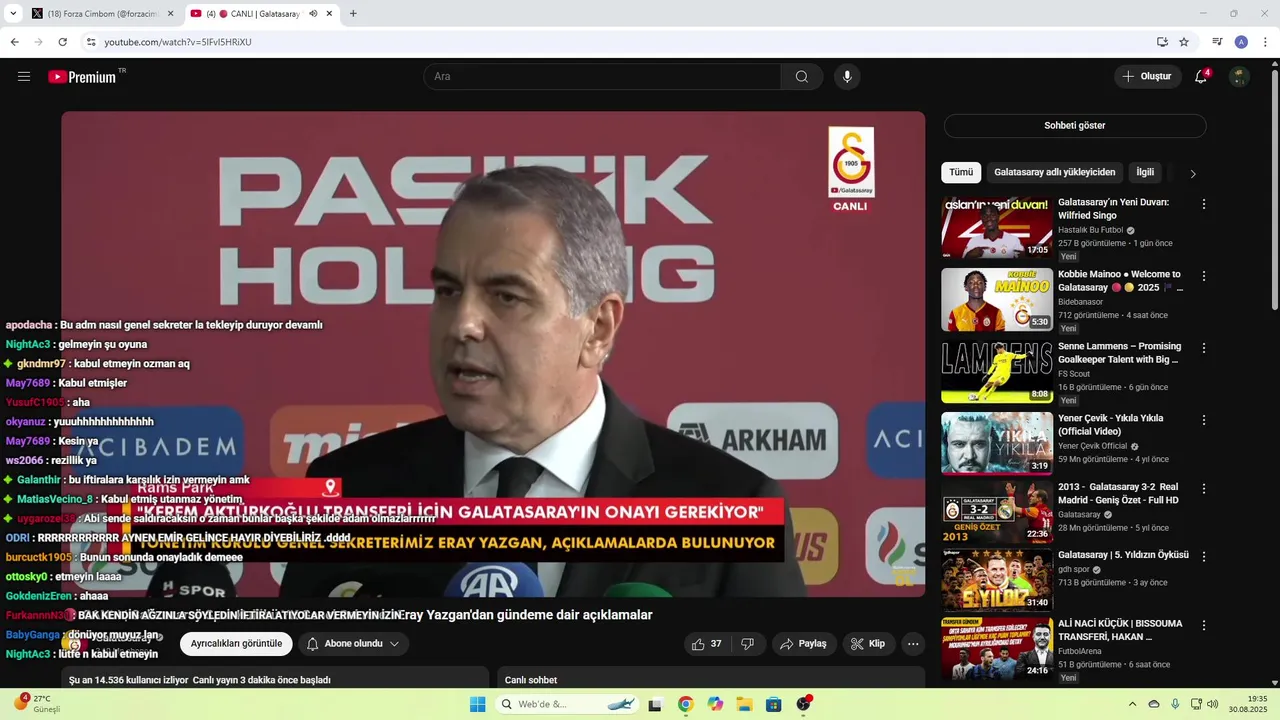Open Chrome three-dot menu
This screenshot has width=1280, height=720.
(x=1265, y=42)
